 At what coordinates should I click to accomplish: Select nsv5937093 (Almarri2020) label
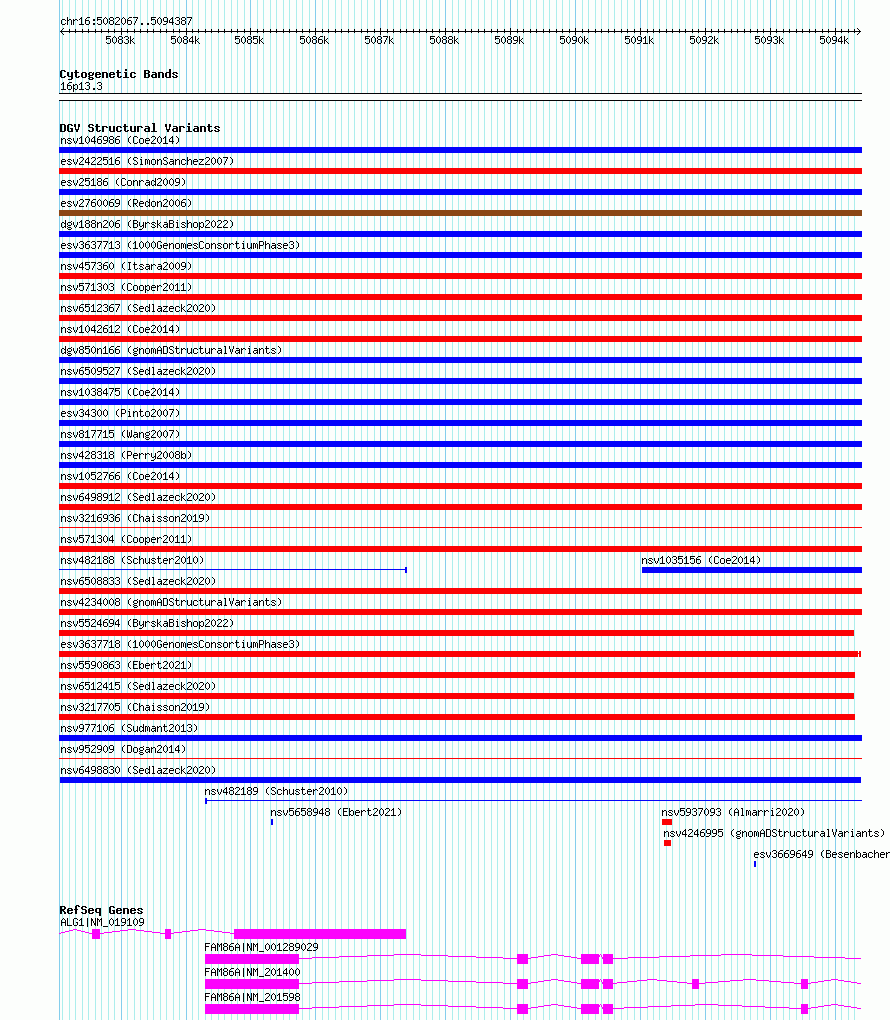733,812
